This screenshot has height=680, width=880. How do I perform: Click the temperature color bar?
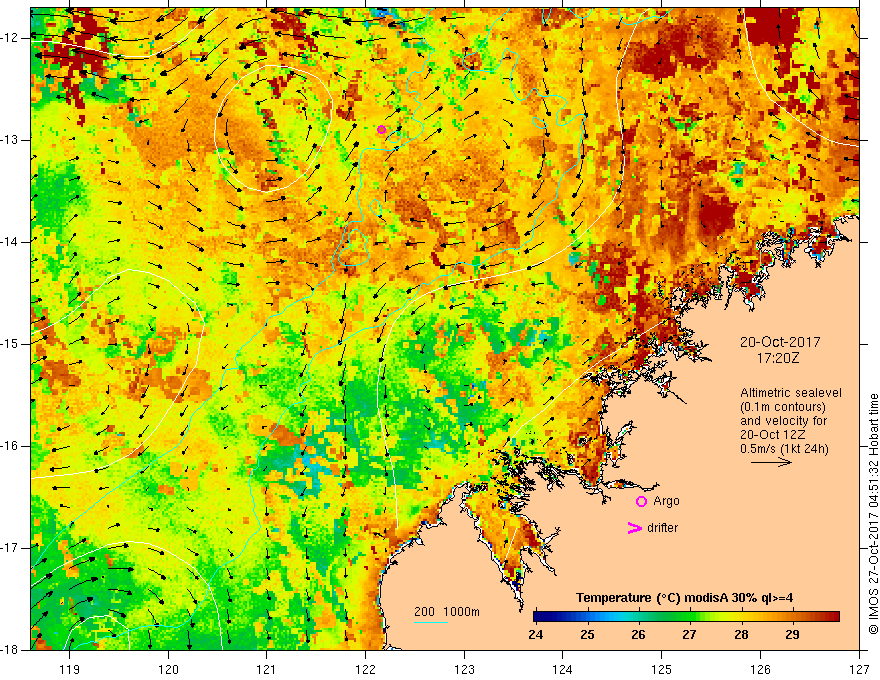(x=686, y=617)
